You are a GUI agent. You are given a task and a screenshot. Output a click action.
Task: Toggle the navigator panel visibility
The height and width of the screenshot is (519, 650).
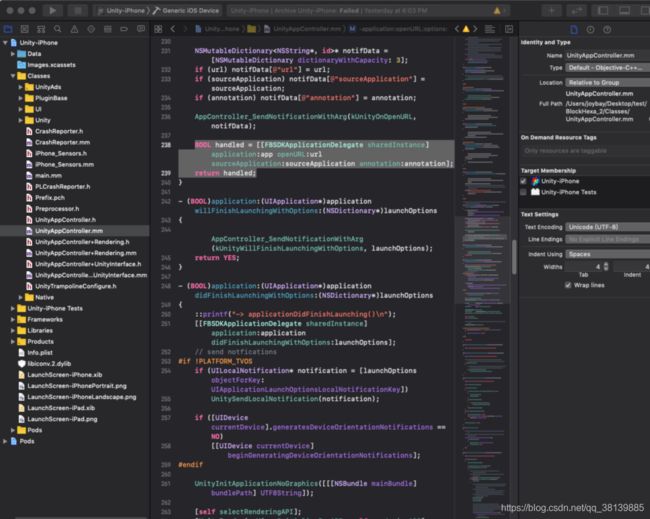click(x=603, y=10)
